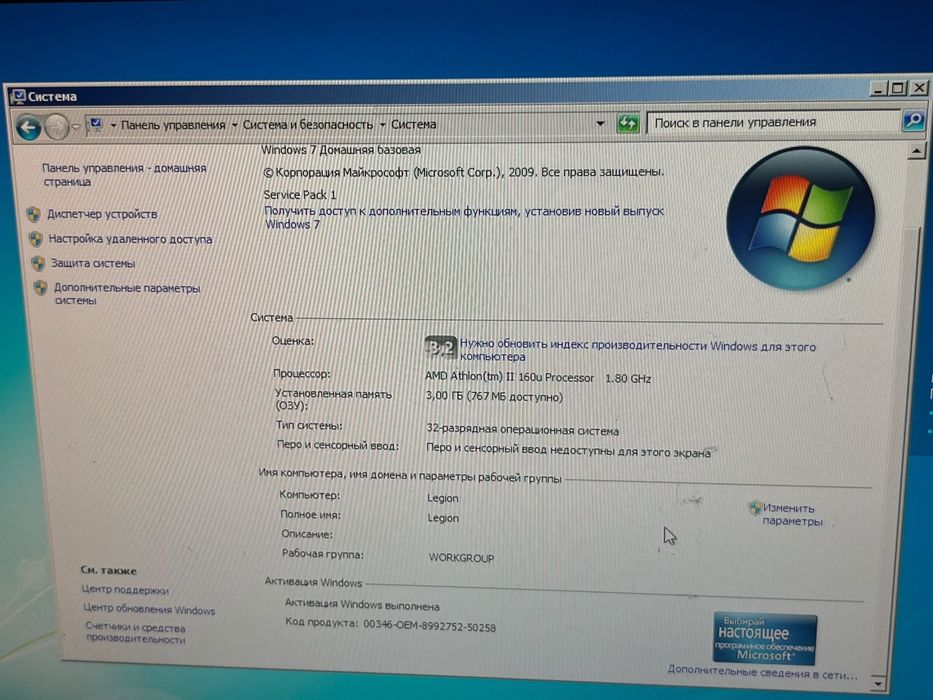Image resolution: width=933 pixels, height=700 pixels.
Task: Click the Back navigation arrow button
Action: [x=29, y=127]
